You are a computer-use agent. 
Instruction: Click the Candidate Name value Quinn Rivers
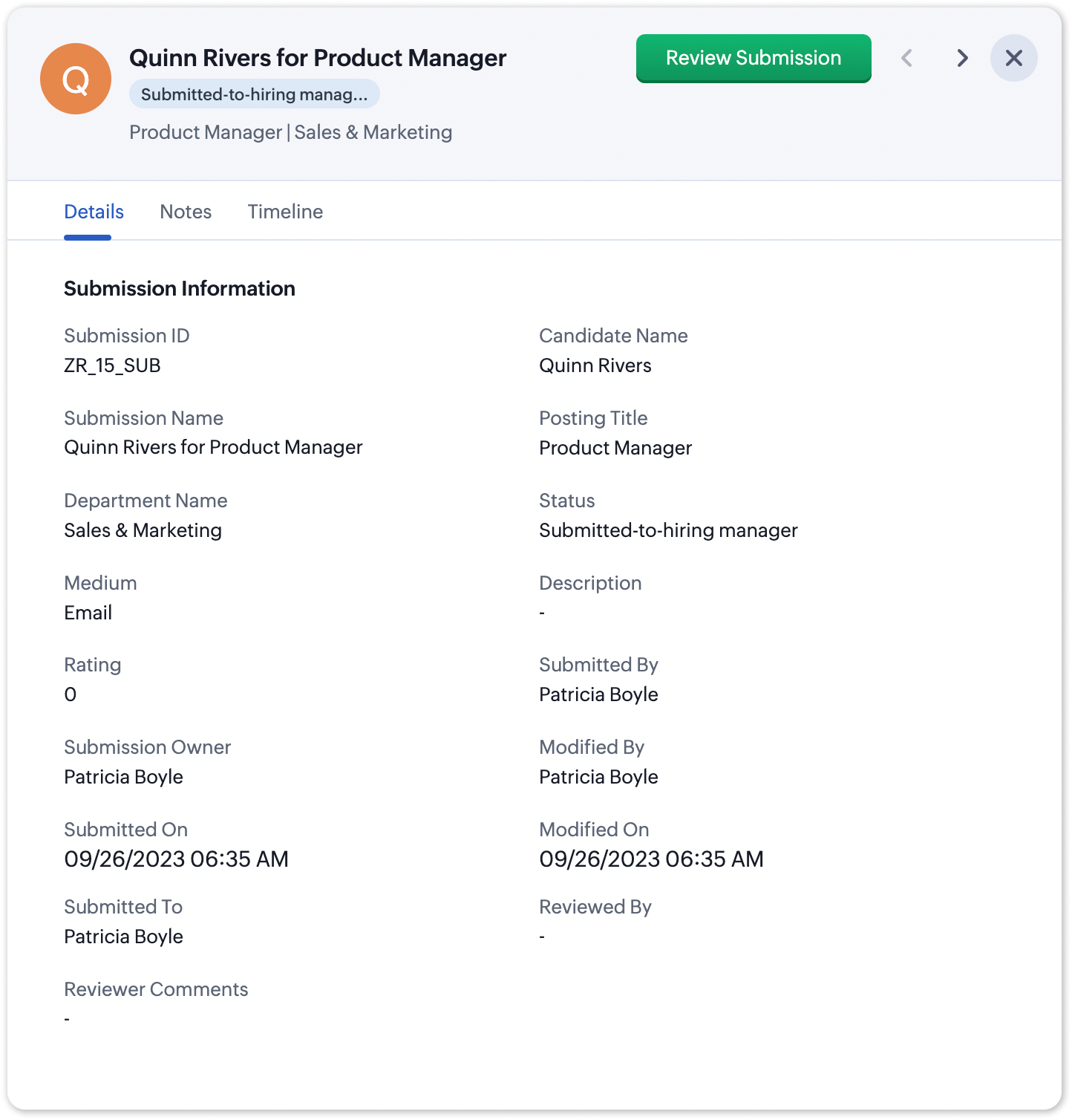(x=595, y=365)
